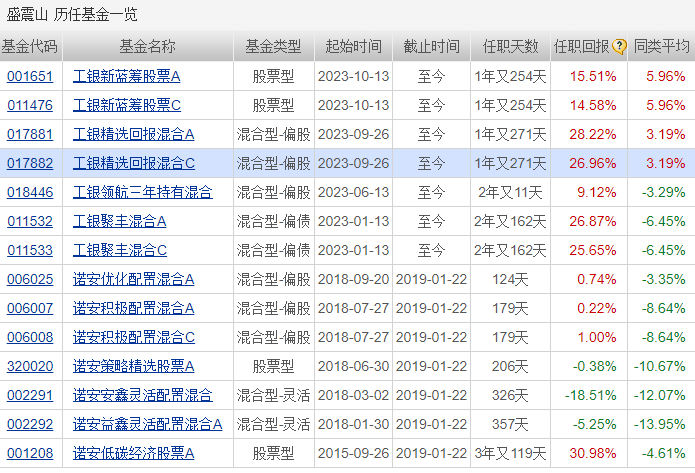The width and height of the screenshot is (695, 473).
Task: Click the 基金代码 column header
Action: coord(30,46)
